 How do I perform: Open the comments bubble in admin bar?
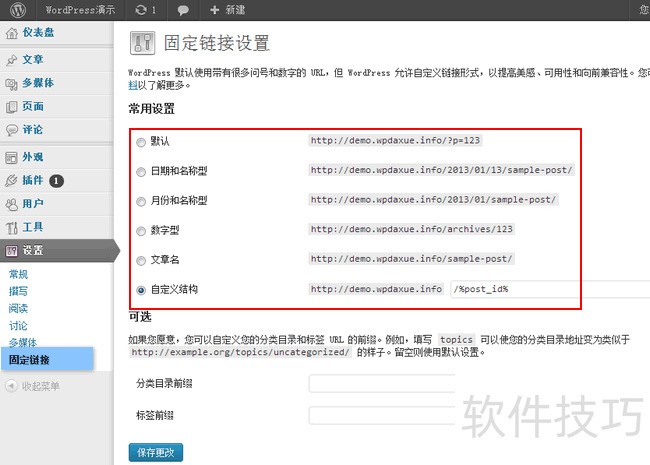[x=183, y=10]
